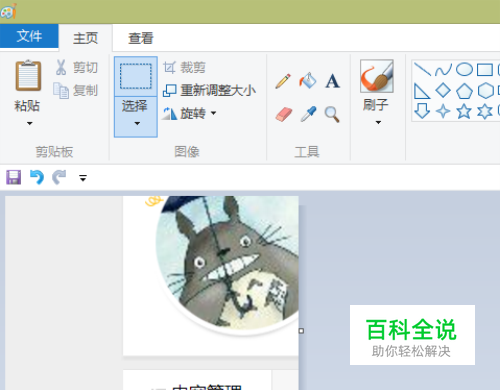This screenshot has height=390, width=500.
Task: Select the Fill with color bucket tool
Action: tap(307, 80)
